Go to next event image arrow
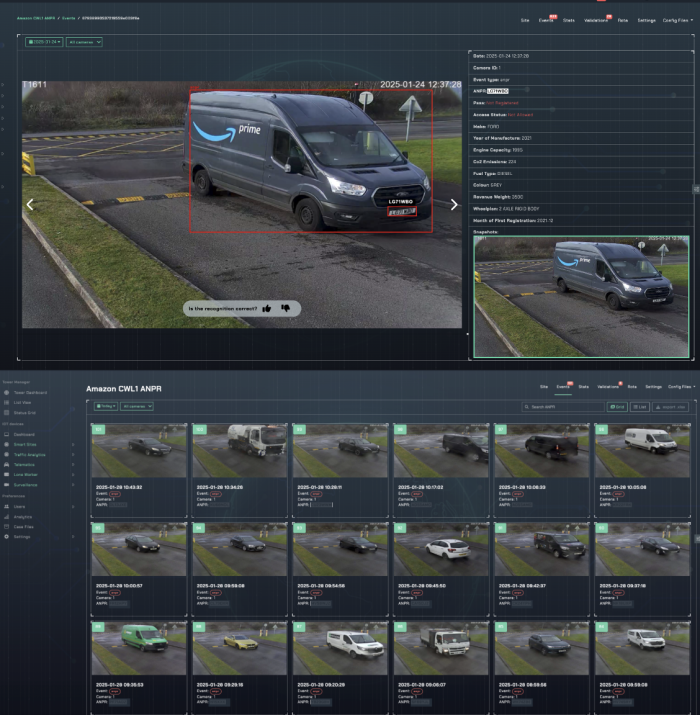 pos(454,205)
